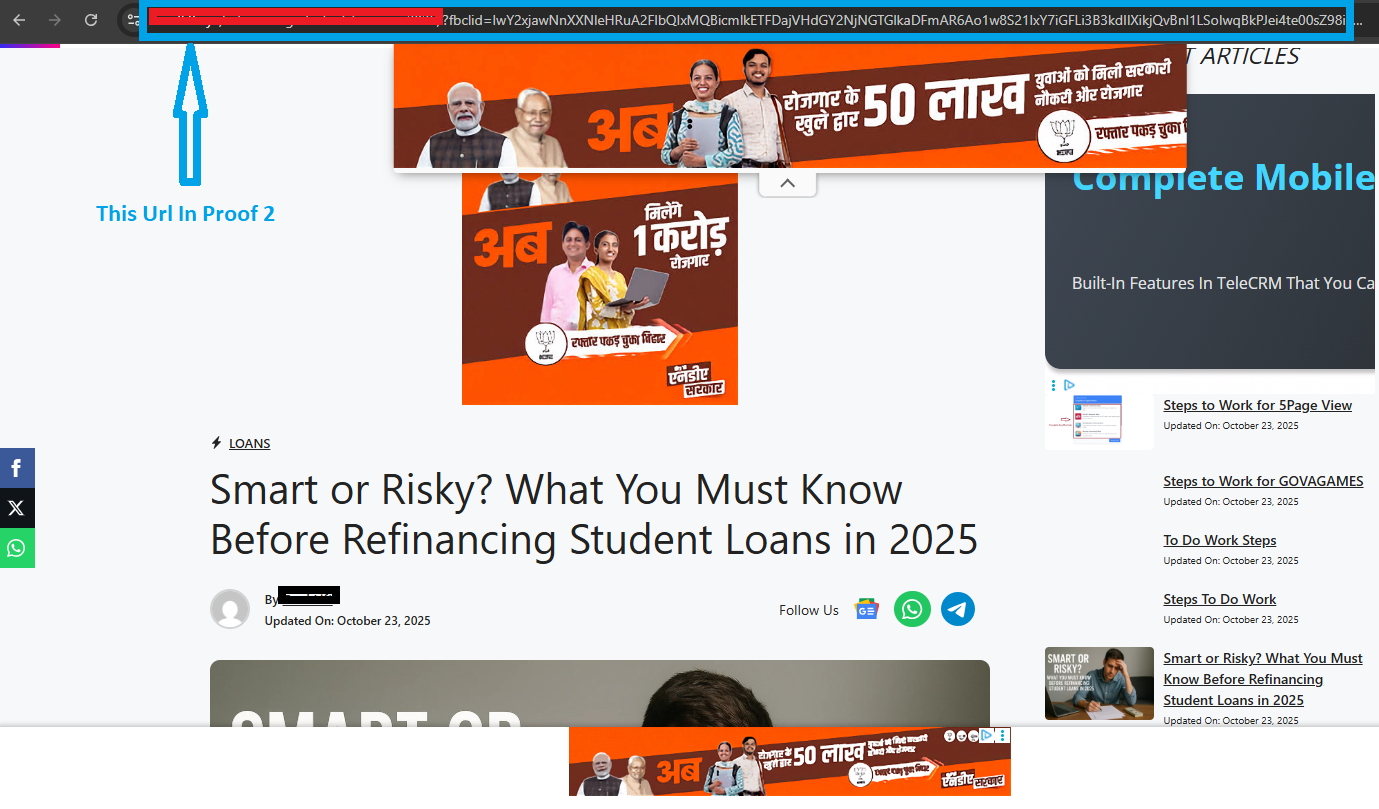1379x809 pixels.
Task: Share article via WhatsApp sidebar icon
Action: (x=17, y=548)
